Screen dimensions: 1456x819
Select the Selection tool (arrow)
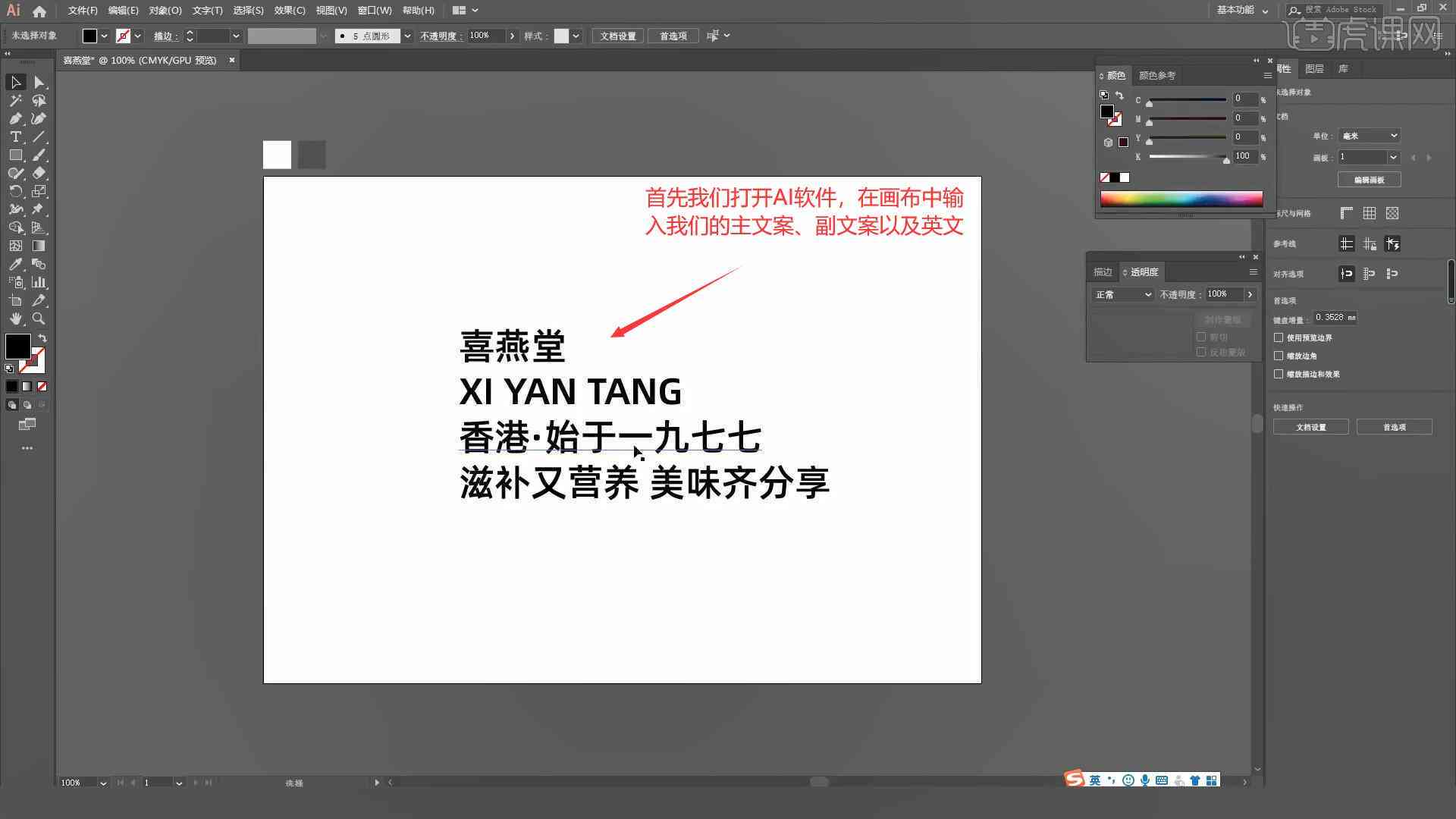[x=14, y=82]
